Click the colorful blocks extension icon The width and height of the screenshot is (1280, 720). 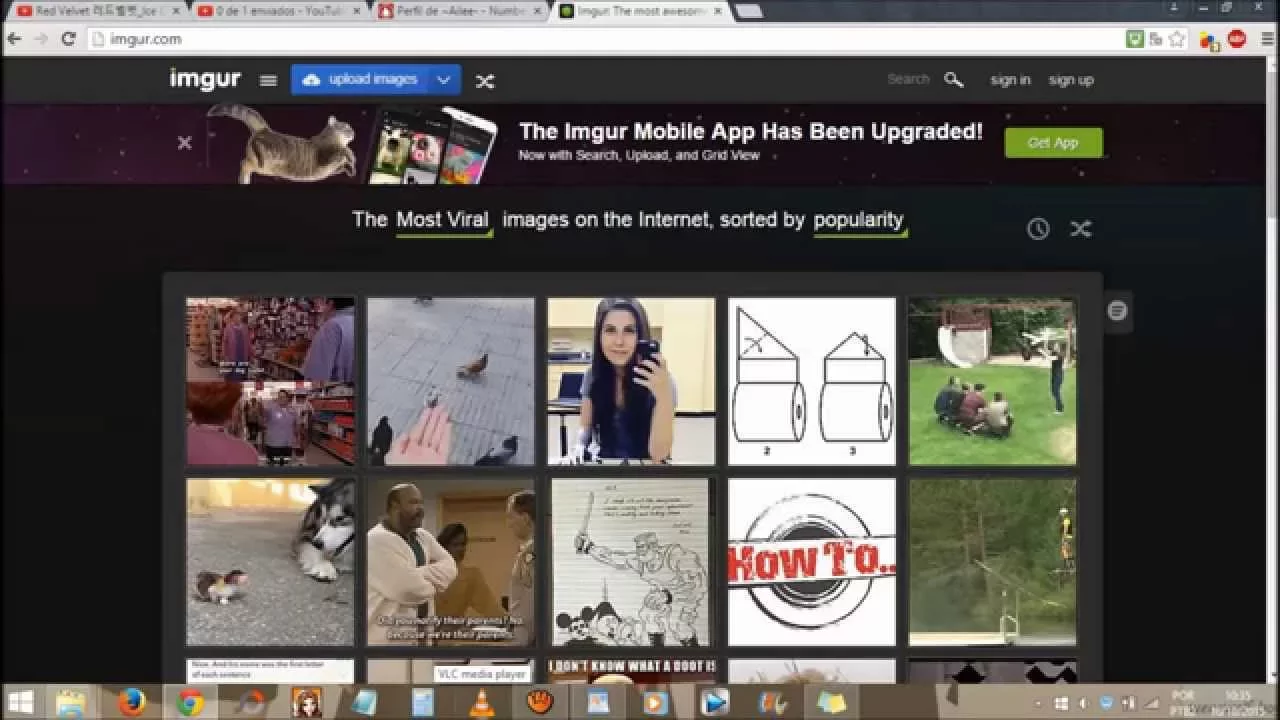(1209, 40)
